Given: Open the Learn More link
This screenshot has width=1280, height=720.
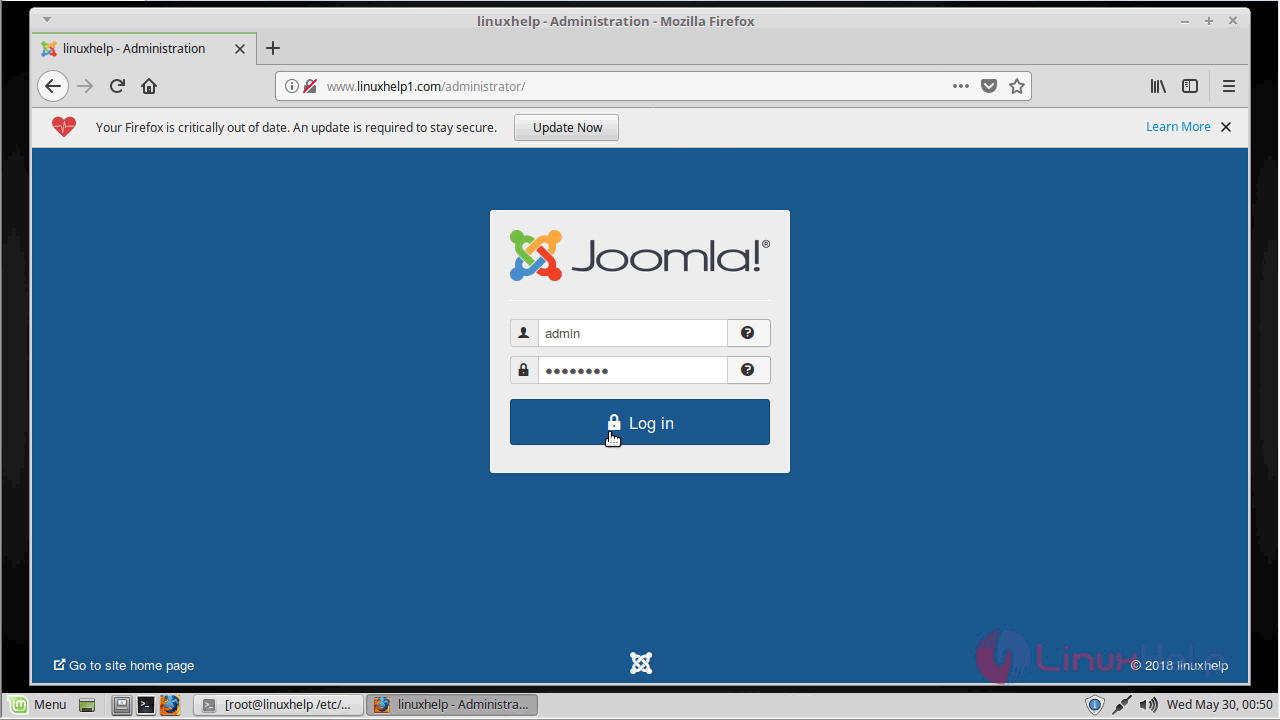Looking at the screenshot, I should [1178, 127].
